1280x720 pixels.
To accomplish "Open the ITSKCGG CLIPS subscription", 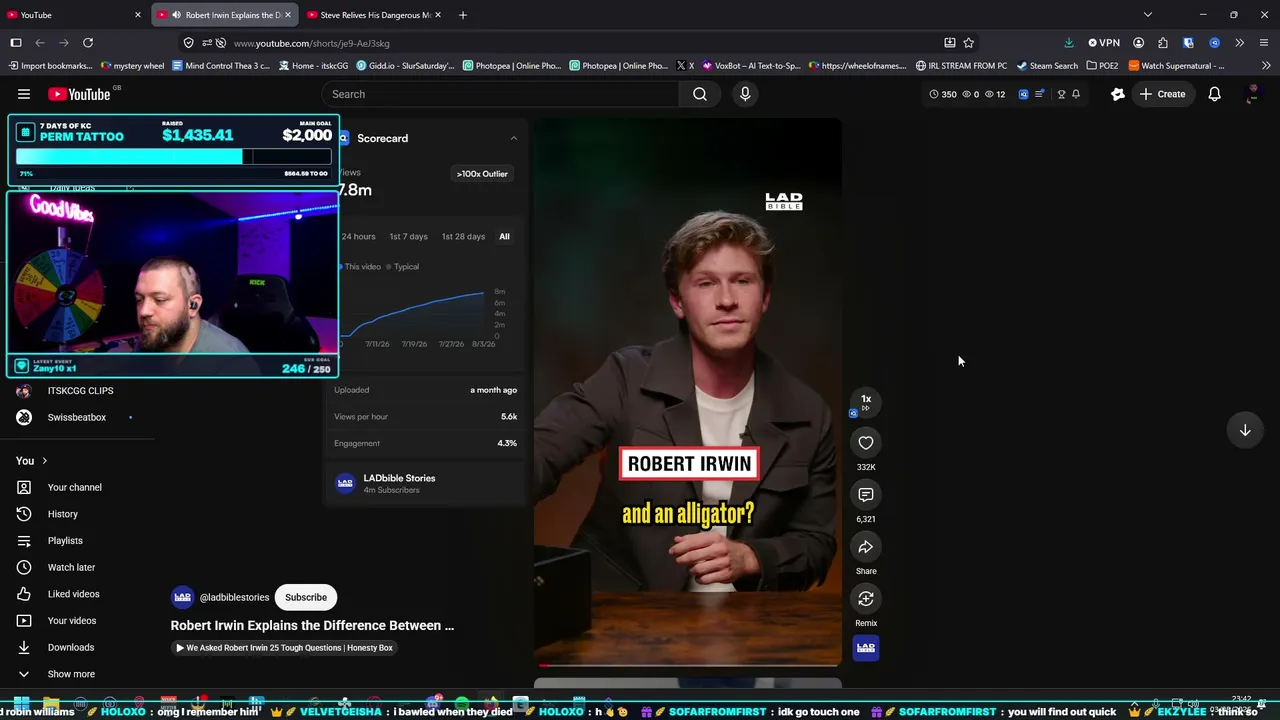I will tap(80, 391).
